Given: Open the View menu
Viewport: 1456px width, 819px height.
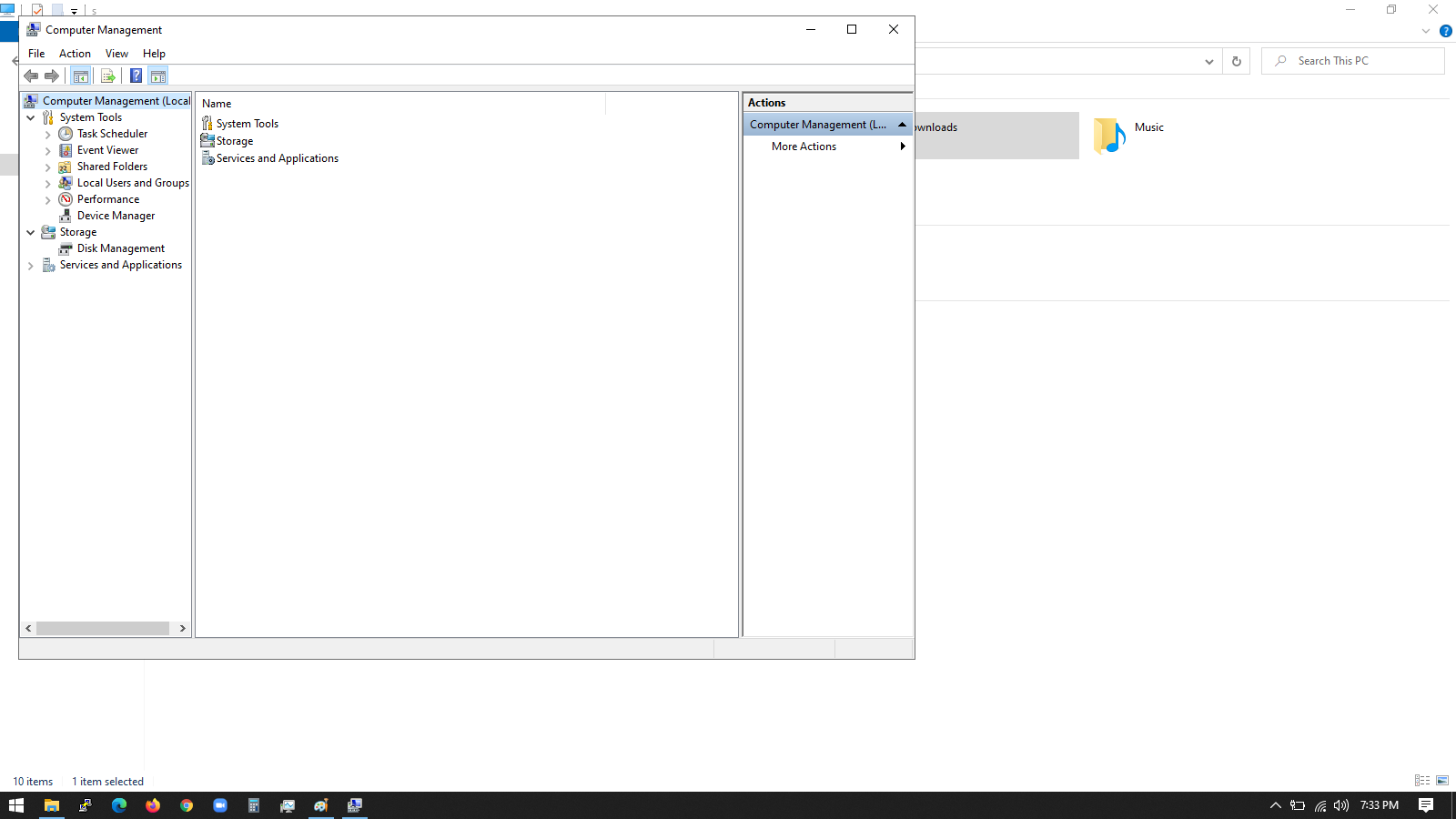Looking at the screenshot, I should (116, 53).
